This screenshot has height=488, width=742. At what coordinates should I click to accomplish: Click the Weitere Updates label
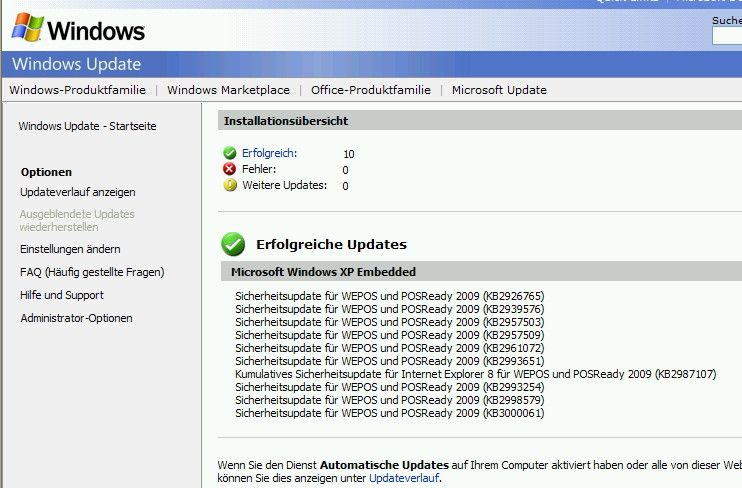(x=284, y=185)
